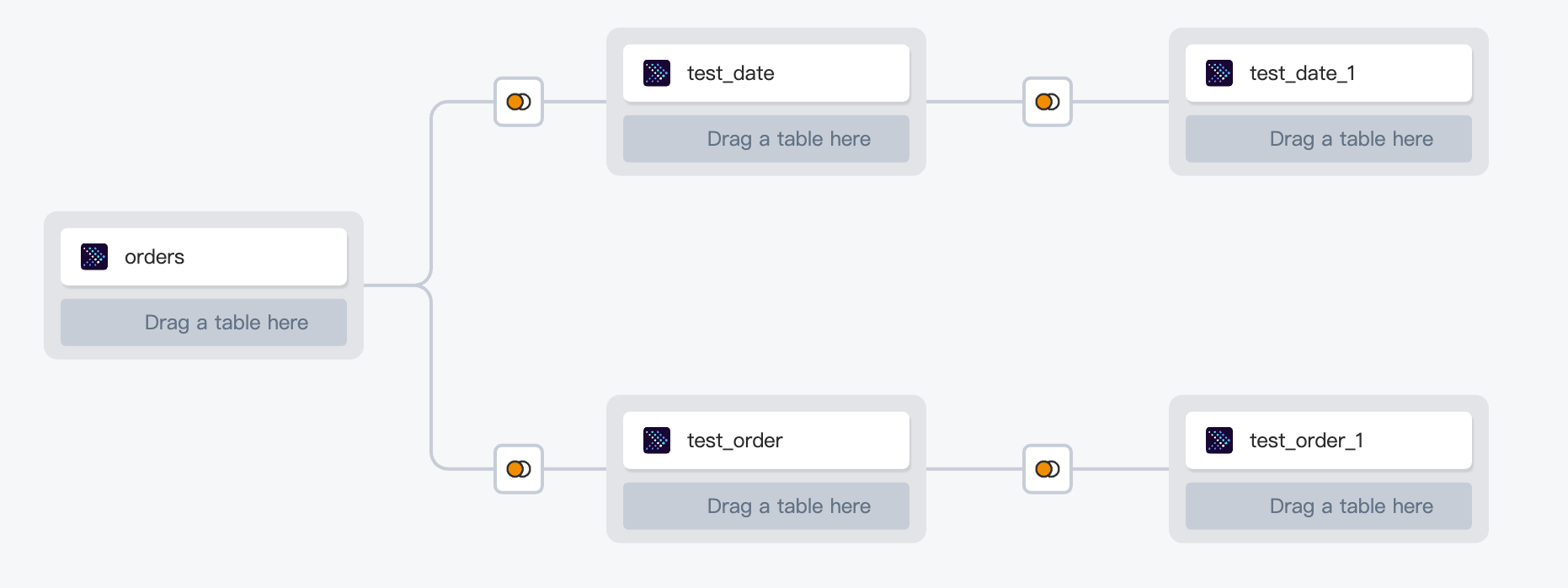Select the test_order_1 table node

pyautogui.click(x=1329, y=441)
